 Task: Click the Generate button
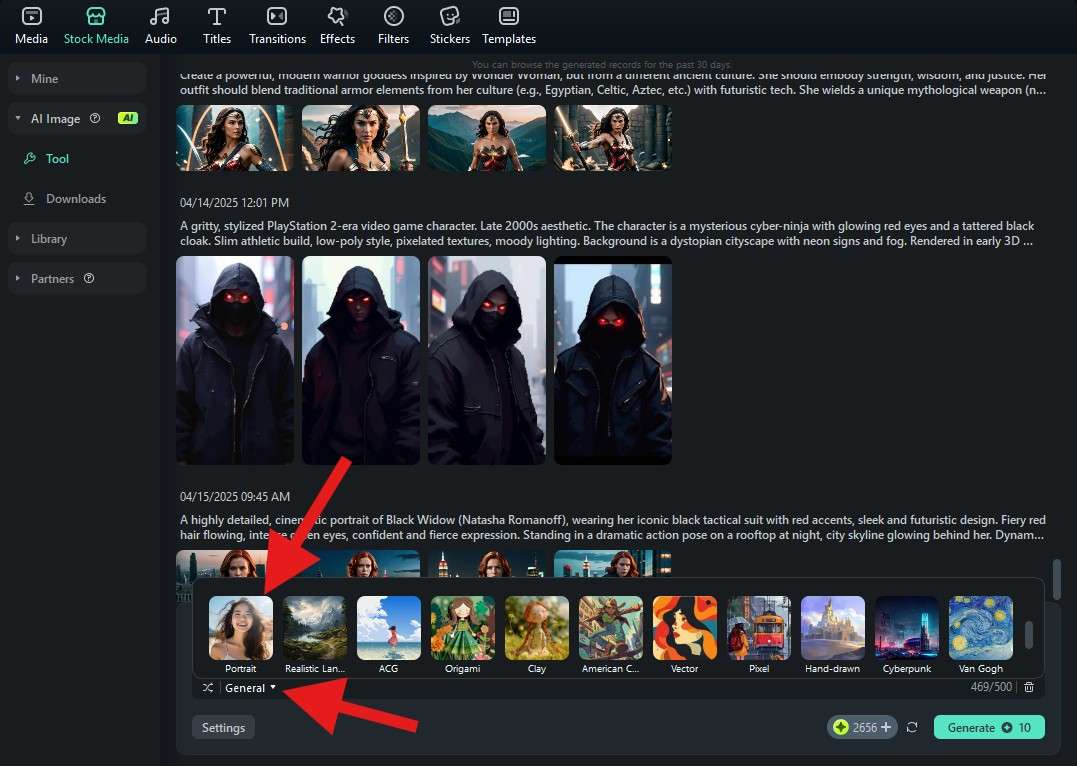point(989,728)
